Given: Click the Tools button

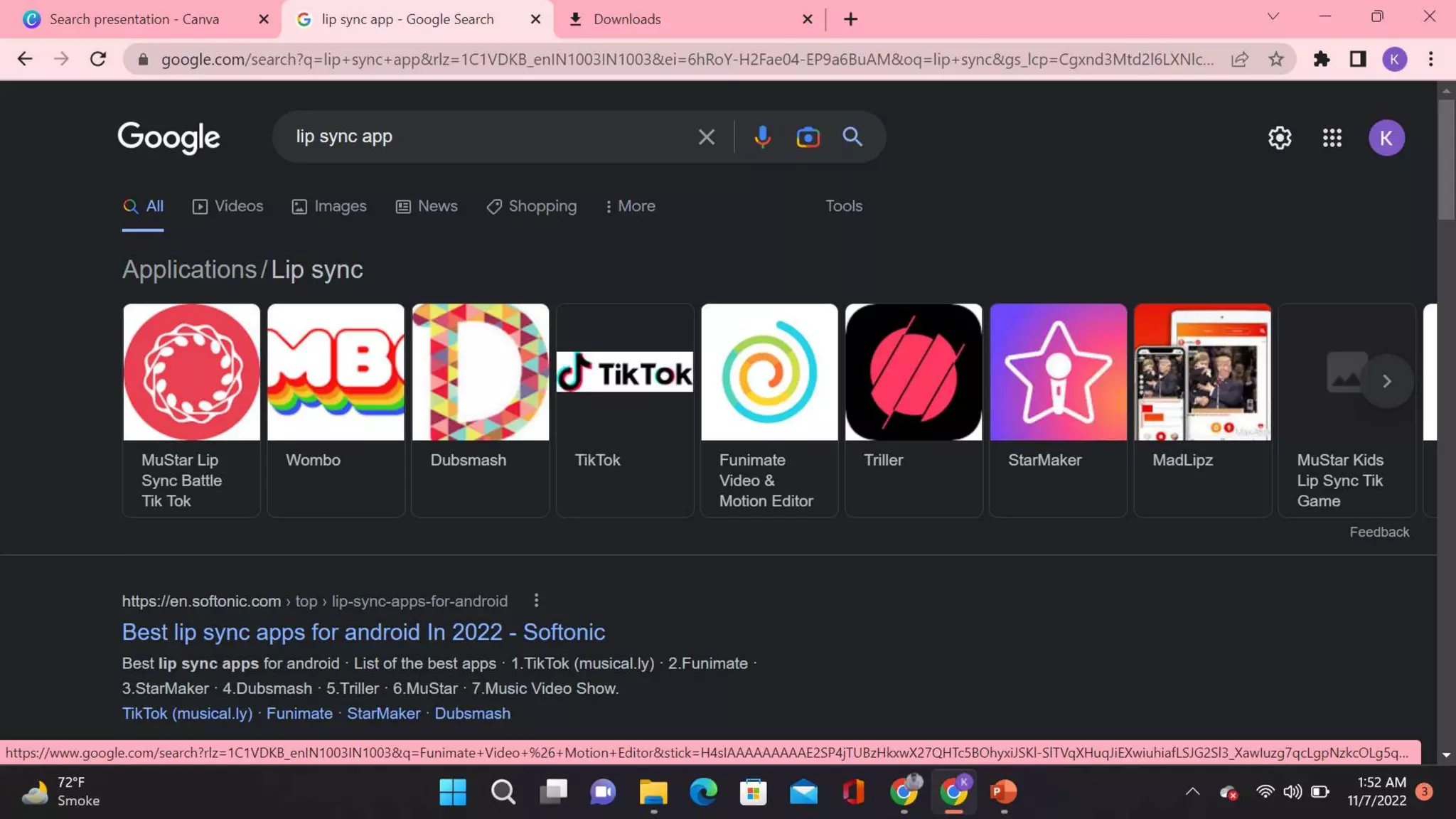Looking at the screenshot, I should pos(843,206).
